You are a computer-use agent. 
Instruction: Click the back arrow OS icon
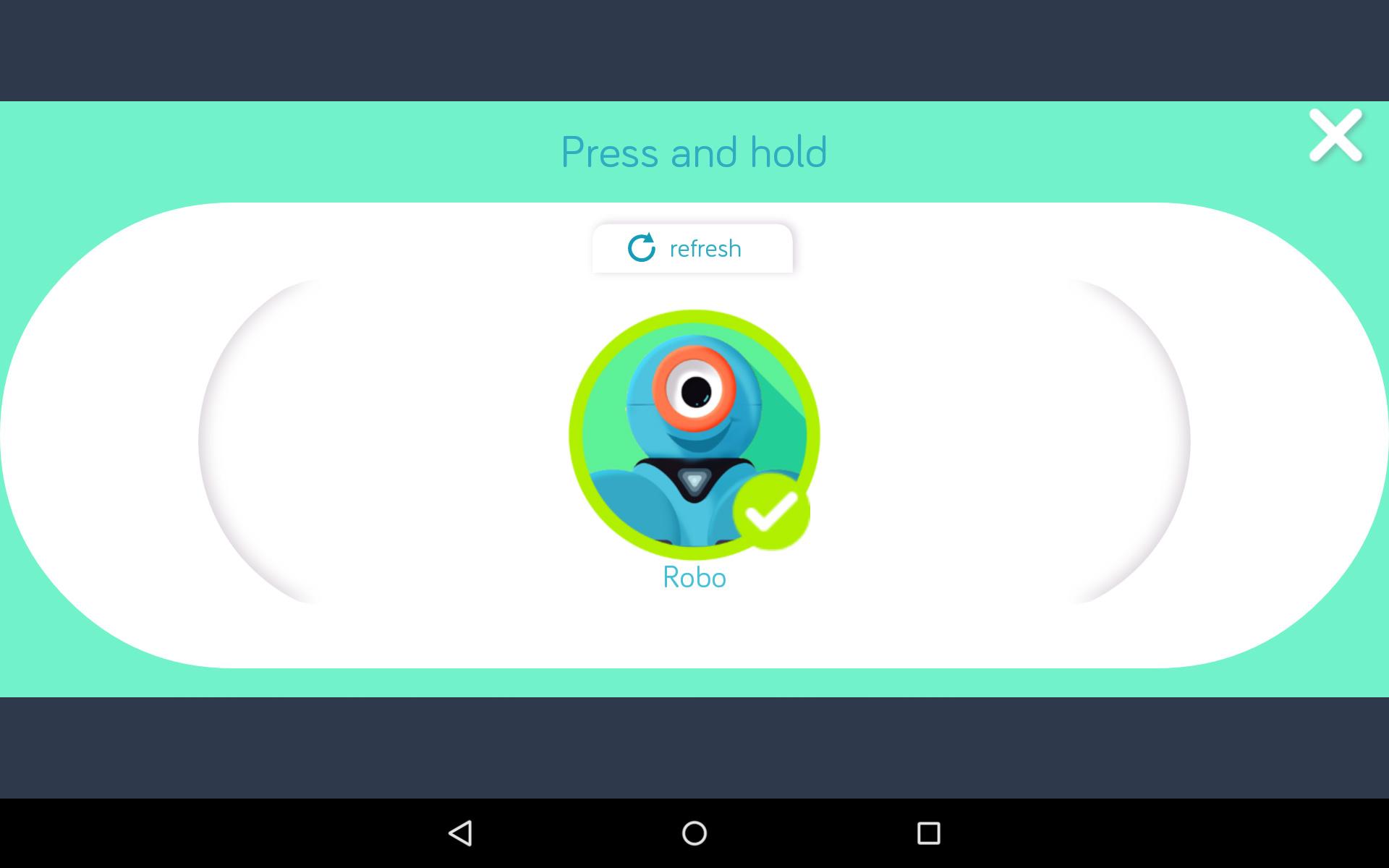click(x=462, y=833)
